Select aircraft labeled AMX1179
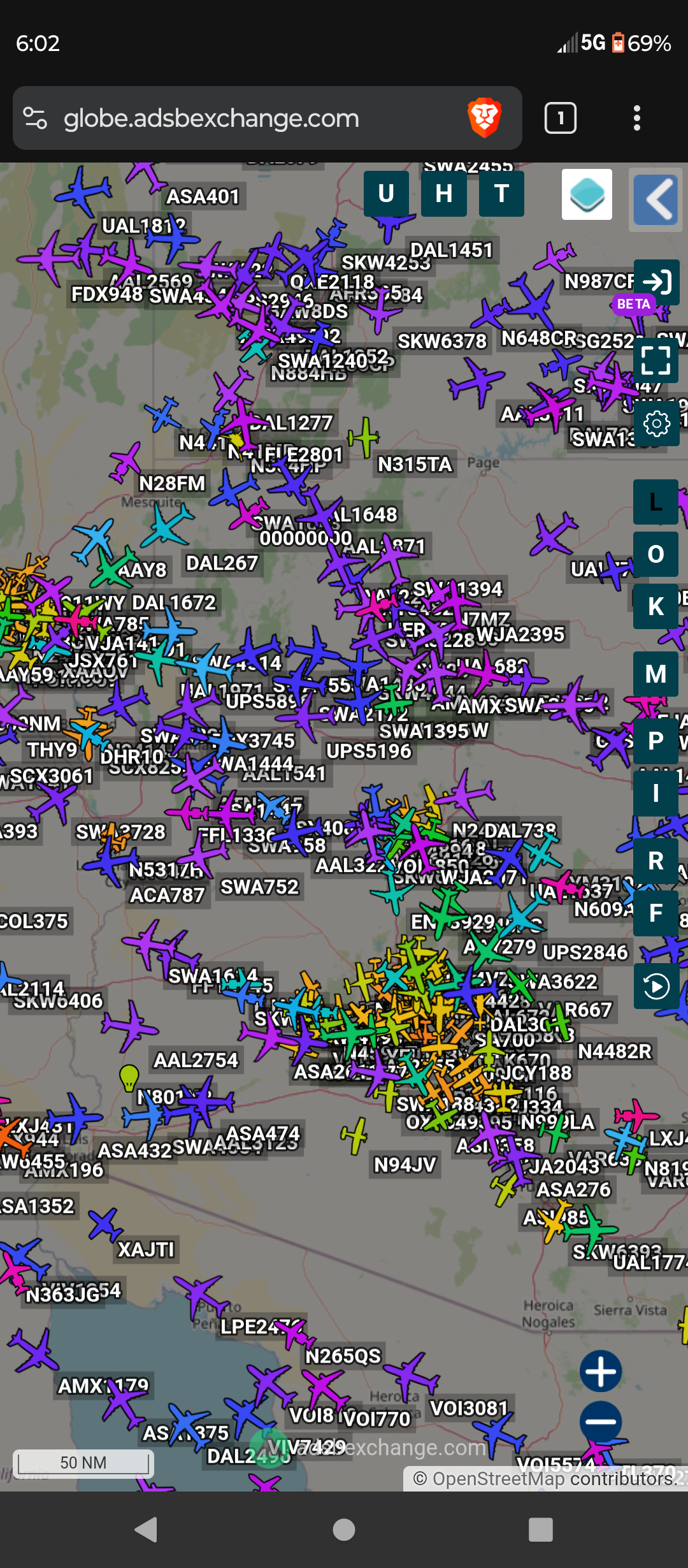688x1568 pixels. pos(103,1386)
